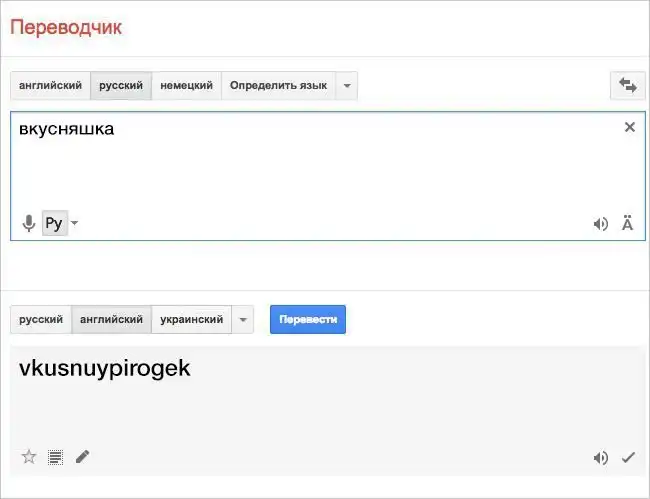Enable Определить язык language detection
Image resolution: width=650 pixels, height=499 pixels.
click(x=278, y=86)
